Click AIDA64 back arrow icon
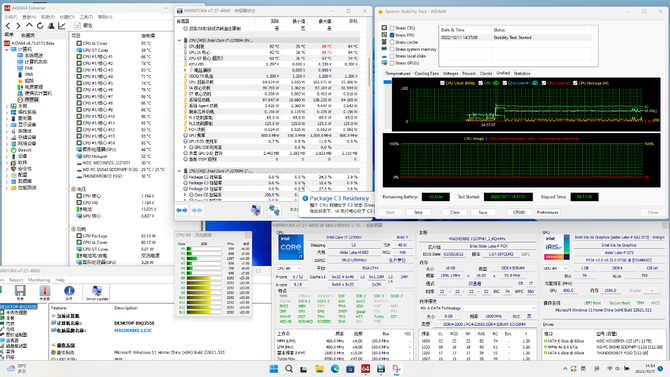This screenshot has width=670, height=377. tap(8, 26)
